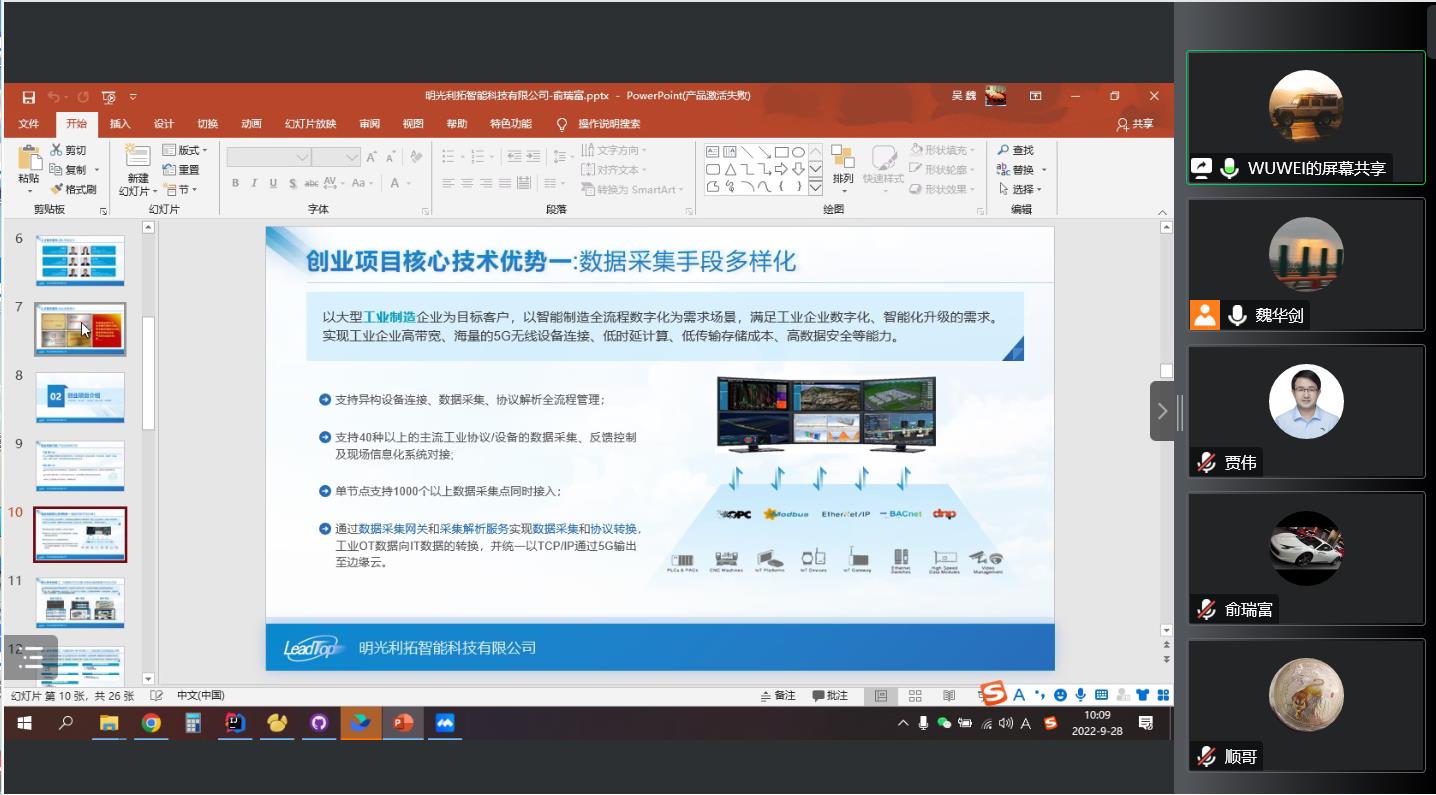The height and width of the screenshot is (795, 1436).
Task: Open GitHub Desktop from the taskbar
Action: 319,723
